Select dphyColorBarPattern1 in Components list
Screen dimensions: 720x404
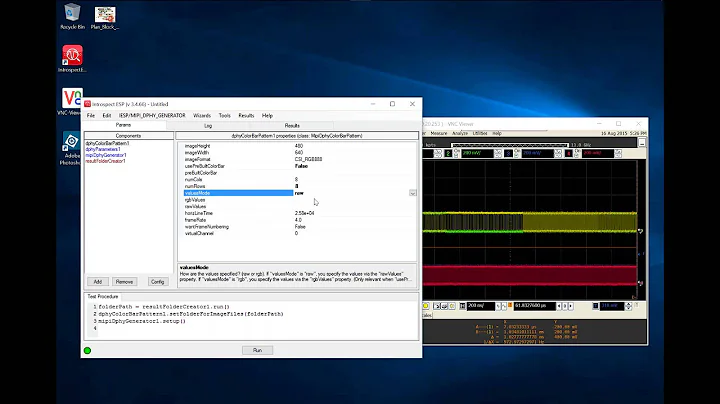pos(107,143)
